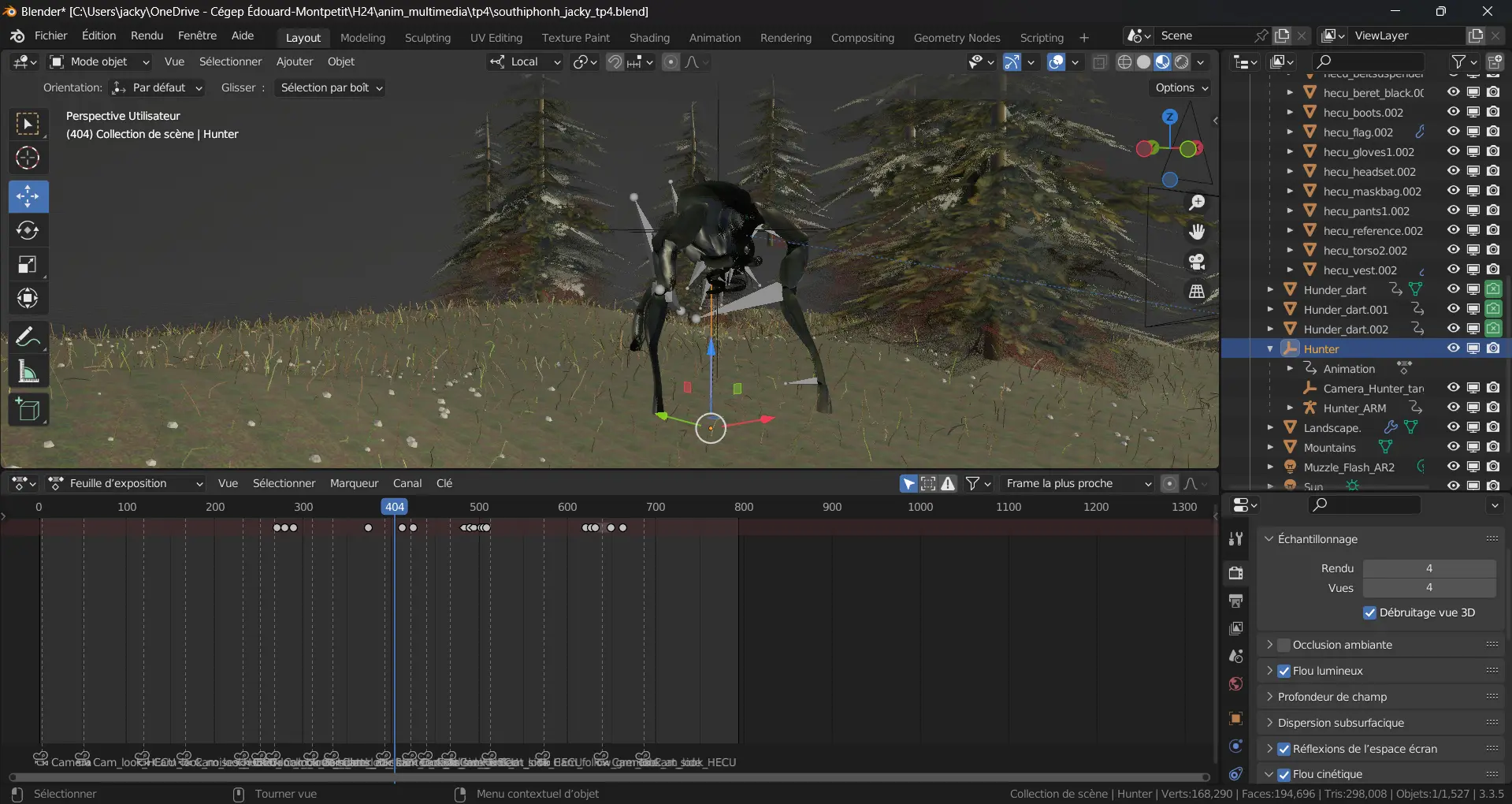Click the pan view hand icon
This screenshot has height=804, width=1512.
(1197, 232)
